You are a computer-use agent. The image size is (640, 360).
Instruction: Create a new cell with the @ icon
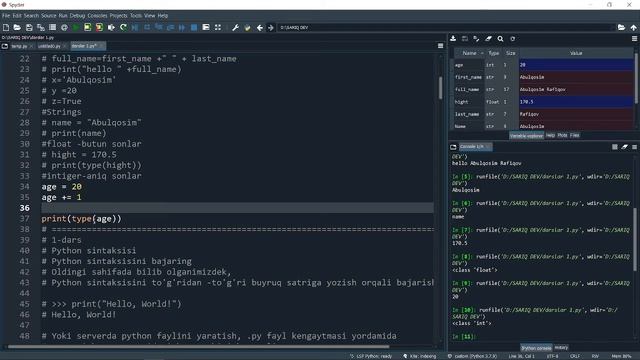(64, 27)
